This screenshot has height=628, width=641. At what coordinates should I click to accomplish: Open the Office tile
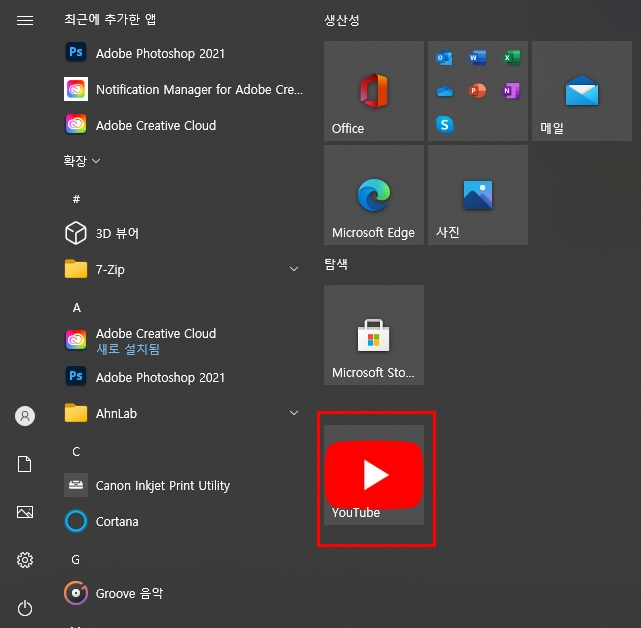[374, 91]
